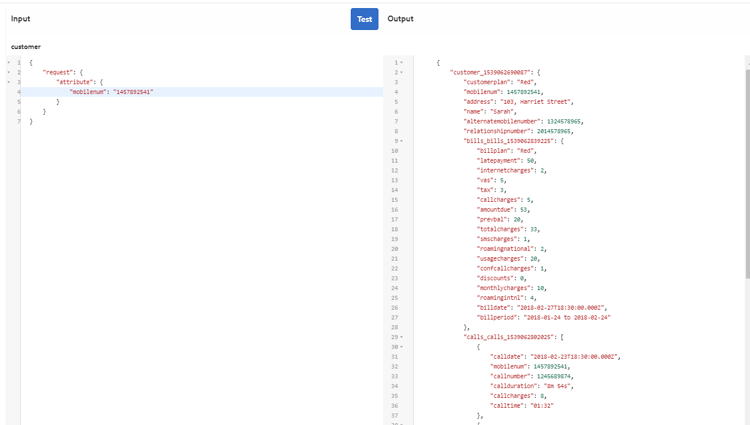This screenshot has height=425, width=750.
Task: Select the "attribute" key in Input editor
Action: pyautogui.click(x=75, y=82)
